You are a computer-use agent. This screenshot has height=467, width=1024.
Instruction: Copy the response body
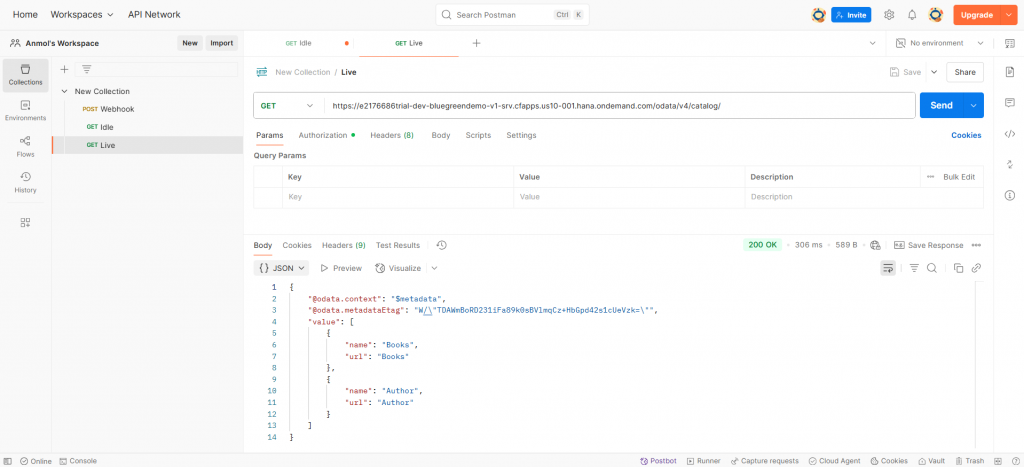pyautogui.click(x=959, y=268)
